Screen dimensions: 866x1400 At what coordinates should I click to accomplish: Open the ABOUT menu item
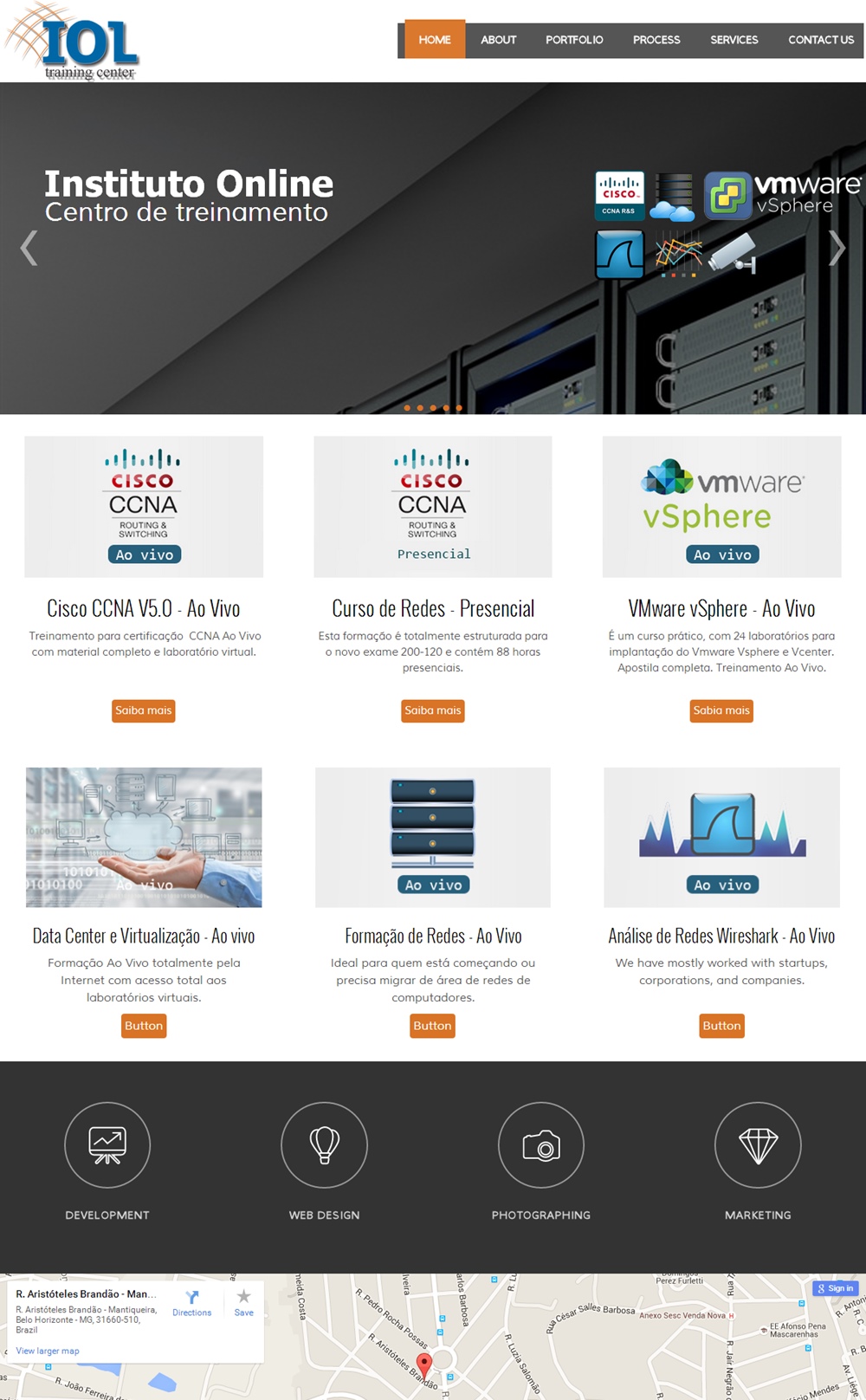(x=499, y=40)
